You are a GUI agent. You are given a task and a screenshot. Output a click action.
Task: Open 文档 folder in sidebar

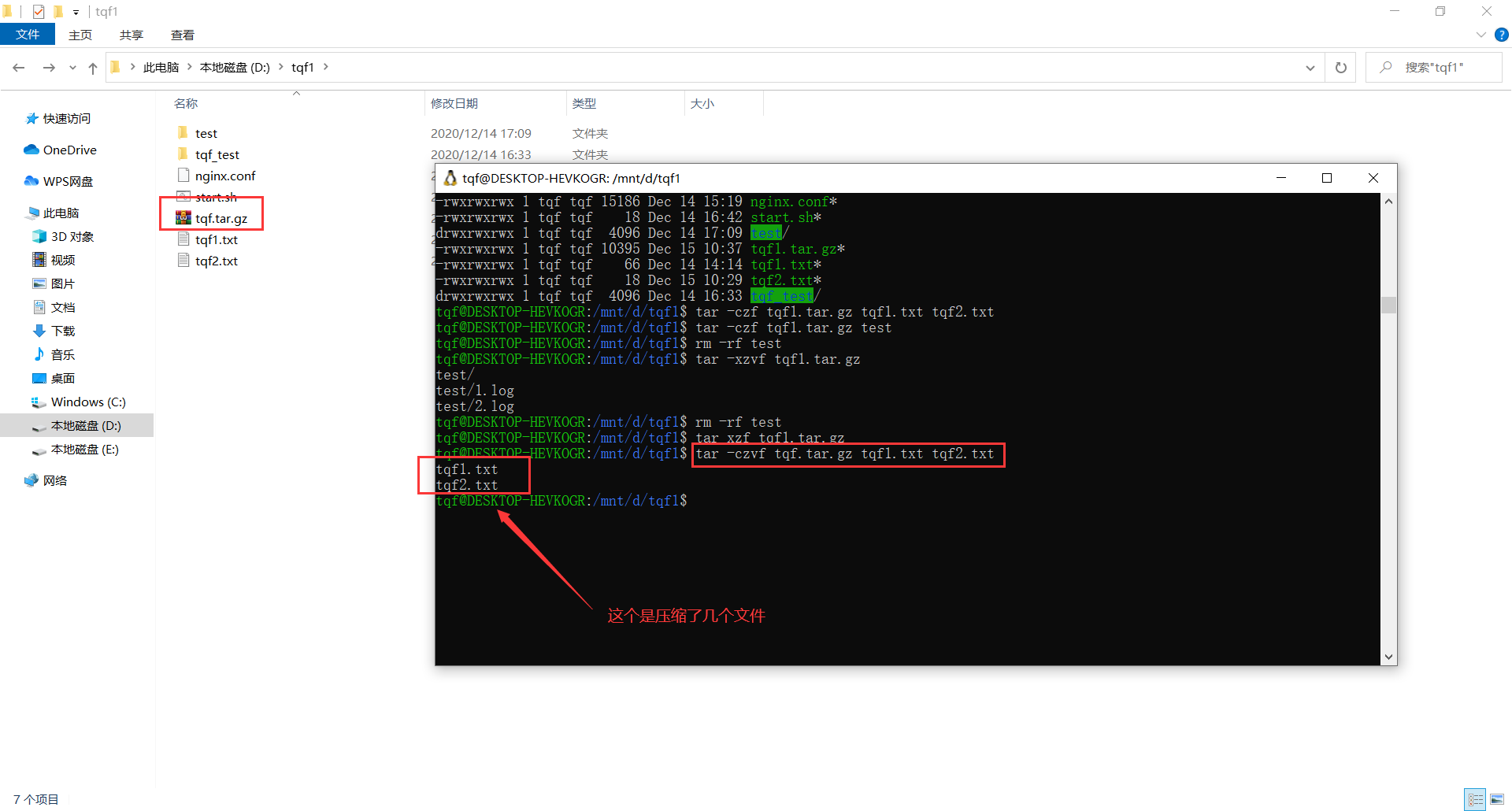(63, 307)
